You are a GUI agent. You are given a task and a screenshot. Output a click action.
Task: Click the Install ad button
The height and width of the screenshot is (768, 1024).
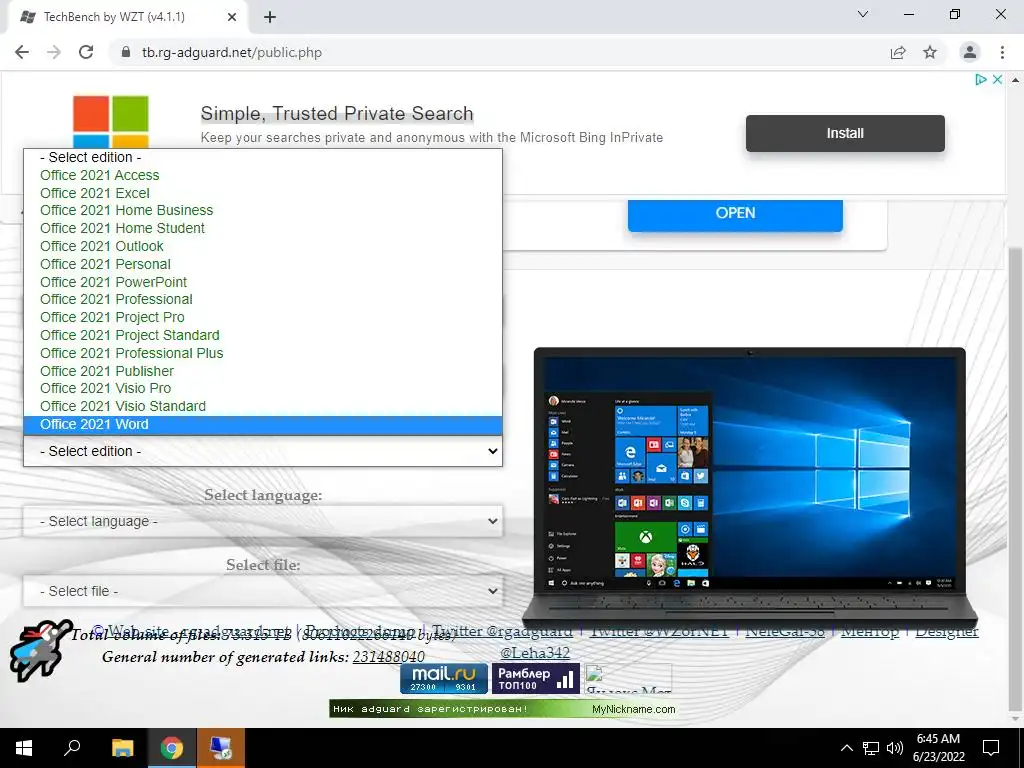pos(845,133)
